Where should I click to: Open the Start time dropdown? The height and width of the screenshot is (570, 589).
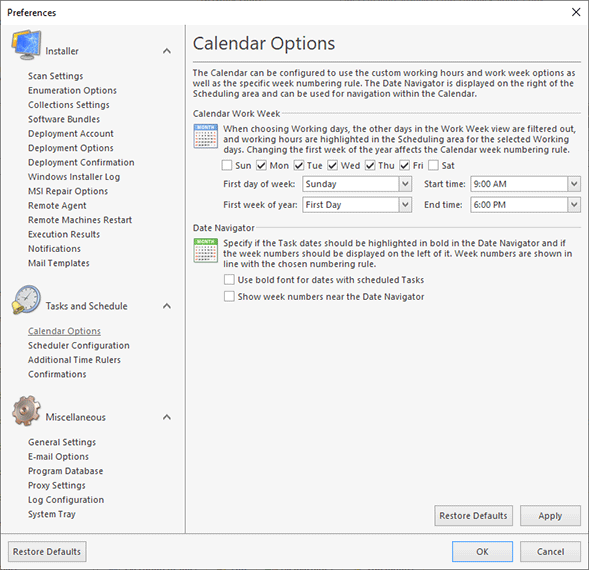[574, 184]
